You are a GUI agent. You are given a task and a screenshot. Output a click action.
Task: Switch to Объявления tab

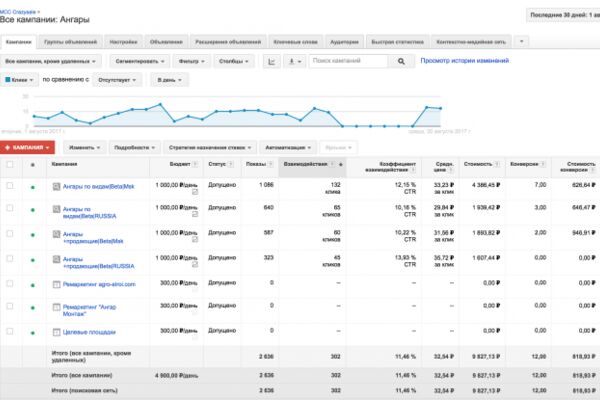166,42
